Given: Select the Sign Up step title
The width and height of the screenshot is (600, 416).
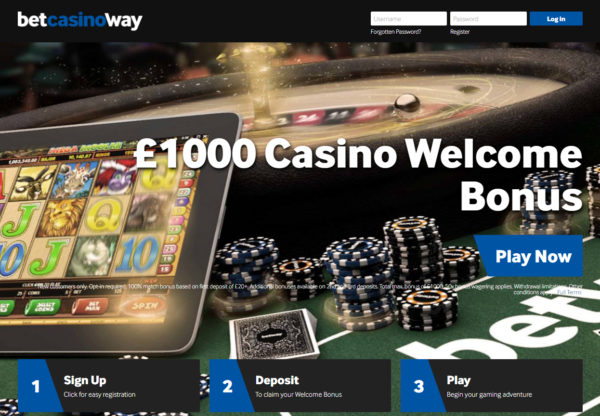Looking at the screenshot, I should pyautogui.click(x=85, y=380).
